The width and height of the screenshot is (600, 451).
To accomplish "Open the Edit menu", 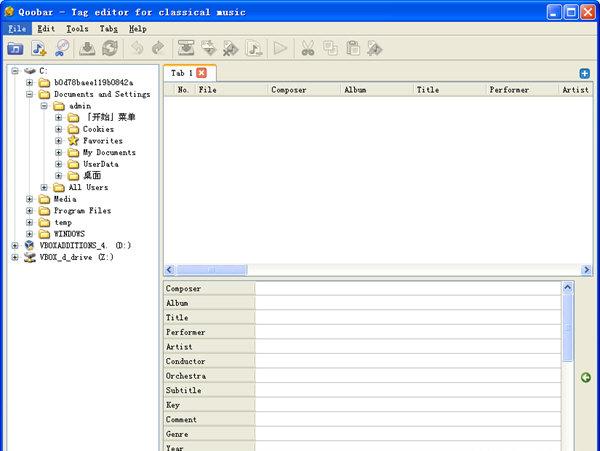I will pos(46,29).
